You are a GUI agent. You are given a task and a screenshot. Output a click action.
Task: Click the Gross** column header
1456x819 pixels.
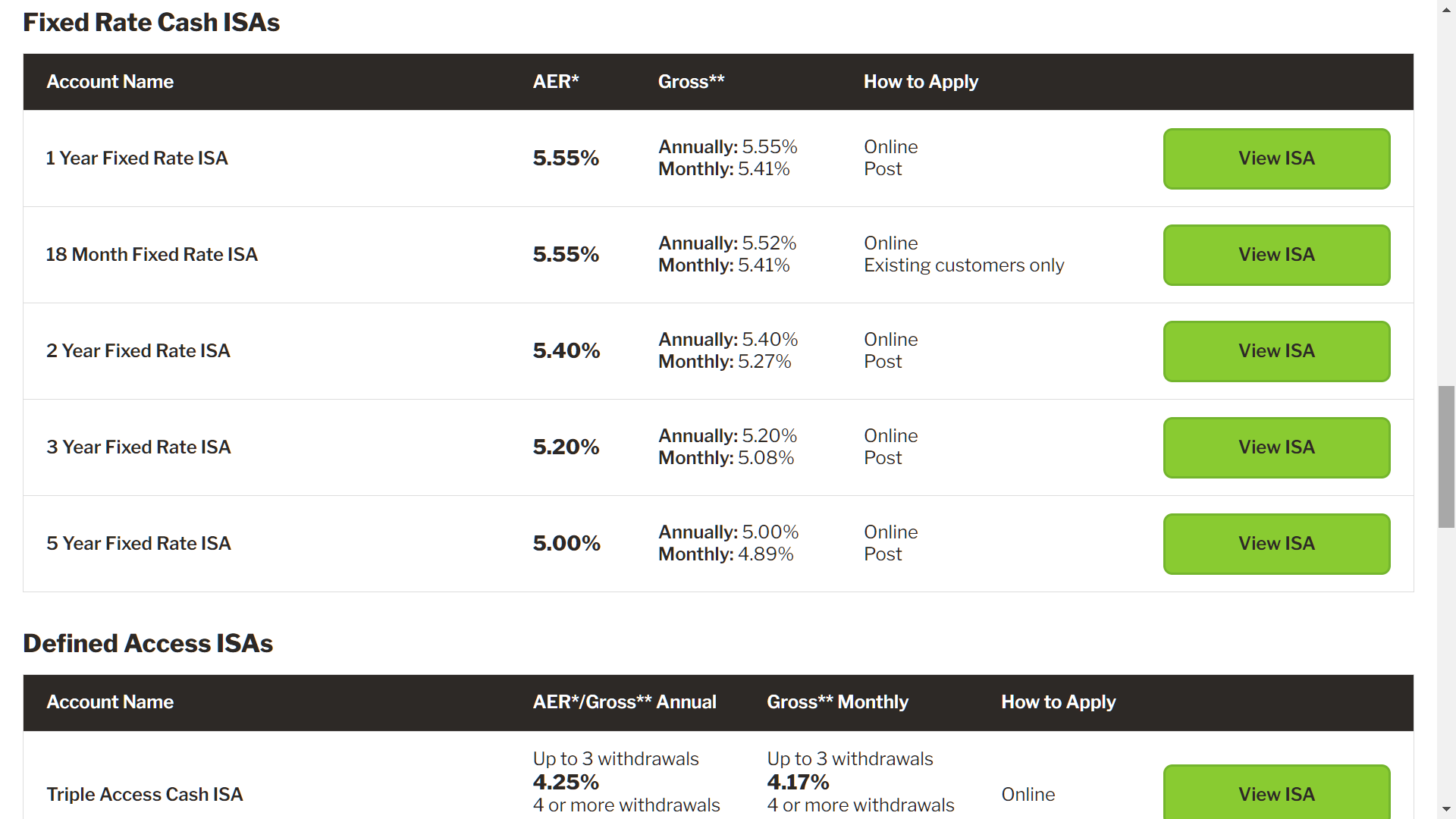pyautogui.click(x=691, y=81)
